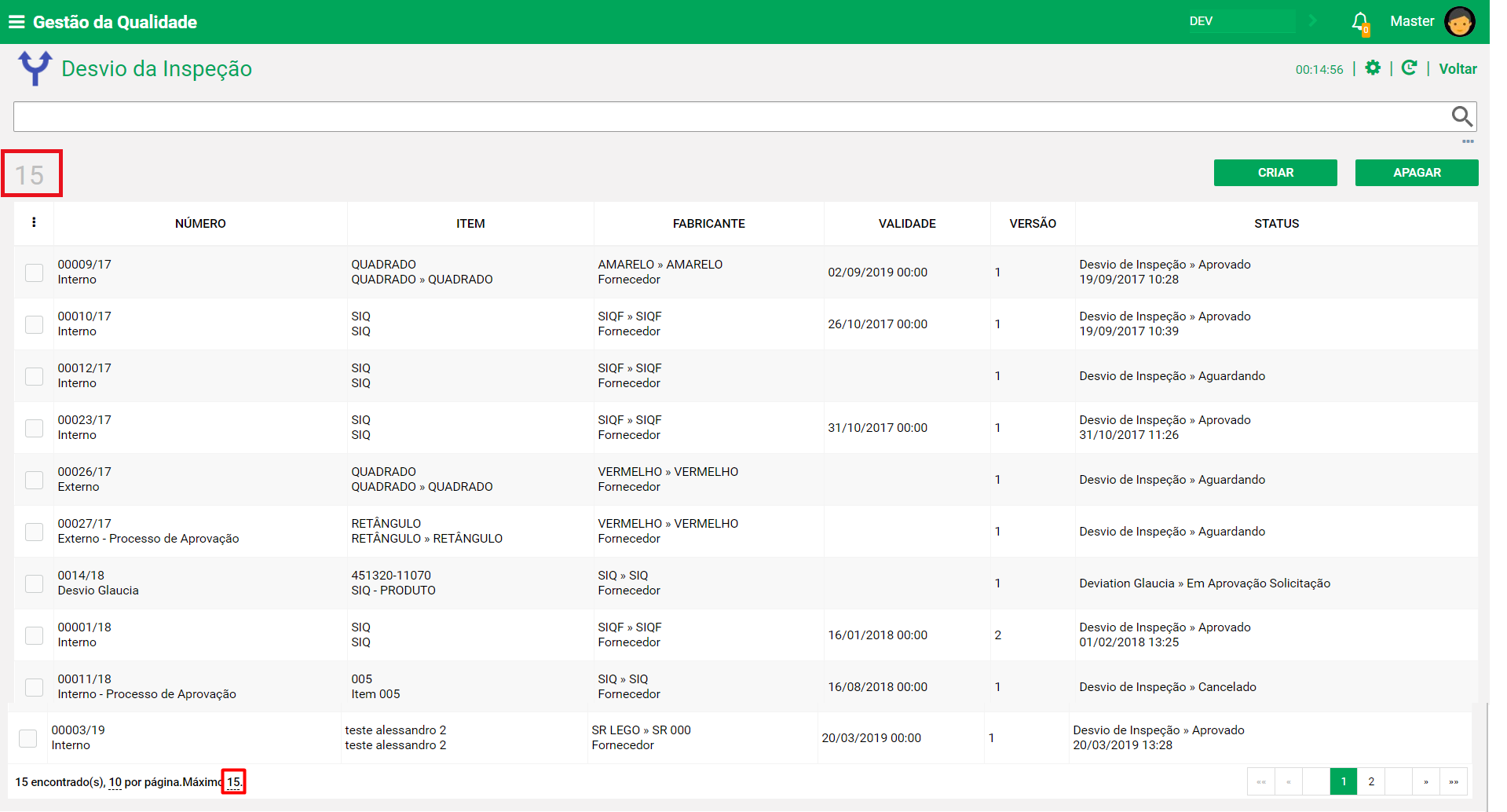
Task: Click item teste alessandro 2
Action: [395, 737]
